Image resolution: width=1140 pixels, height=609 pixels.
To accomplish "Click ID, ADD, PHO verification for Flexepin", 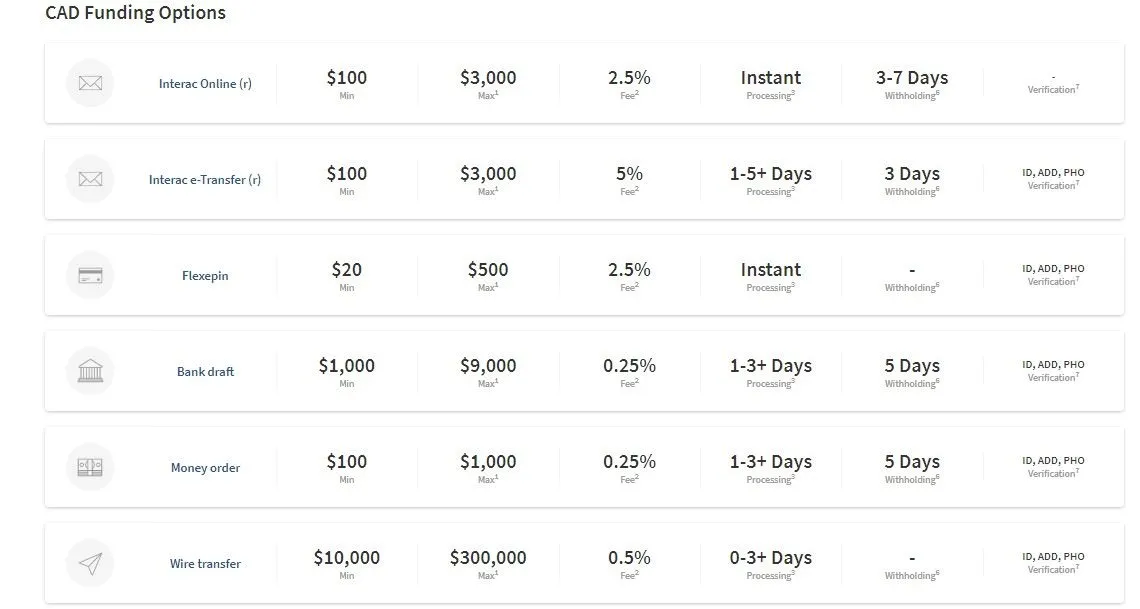I will pos(1053,268).
